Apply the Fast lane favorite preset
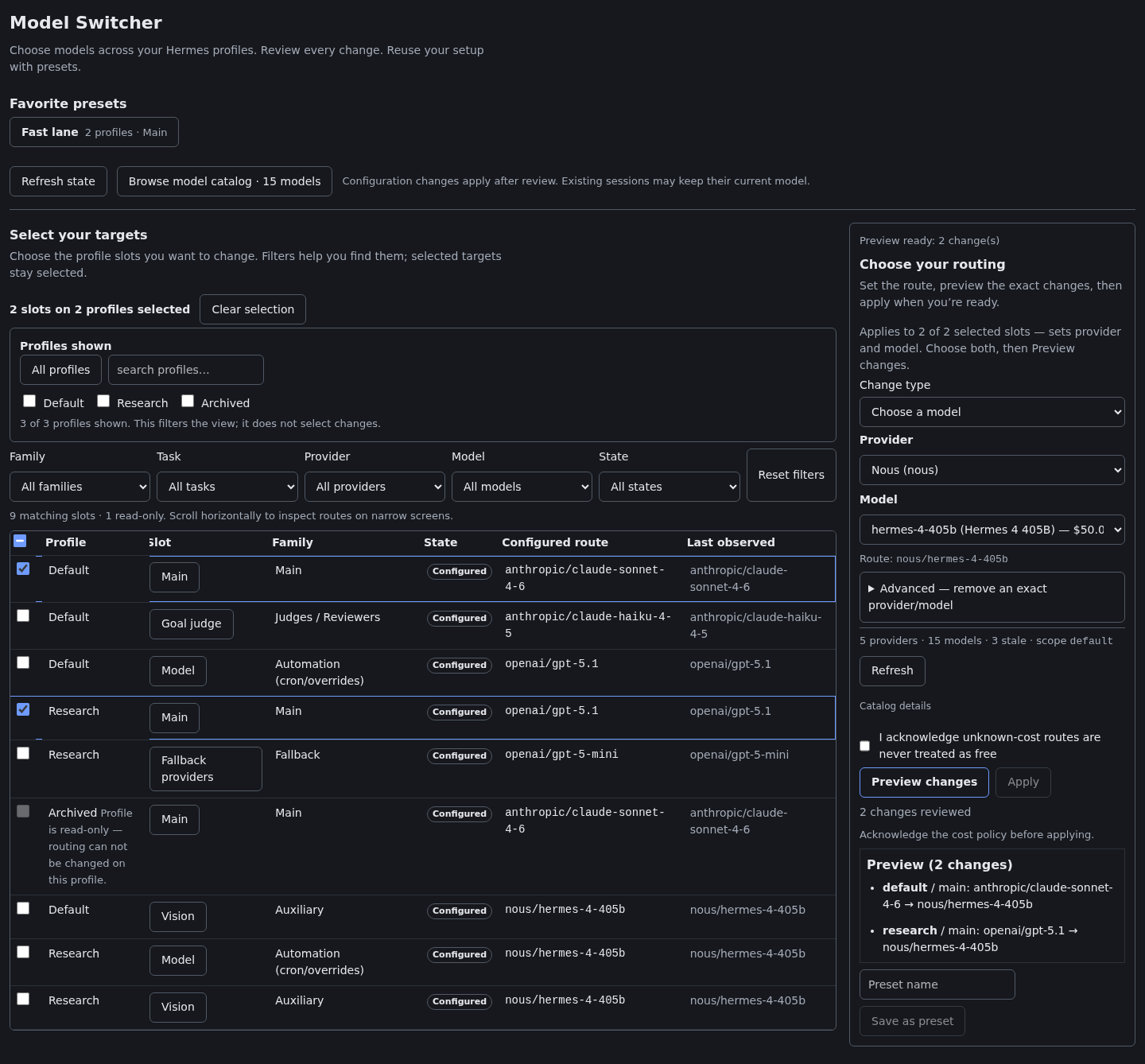Image resolution: width=1145 pixels, height=1064 pixels. 94,132
